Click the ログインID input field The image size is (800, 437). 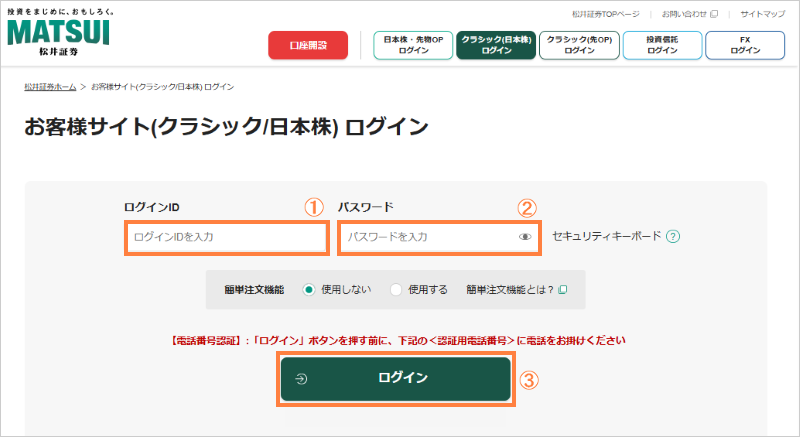coord(226,237)
